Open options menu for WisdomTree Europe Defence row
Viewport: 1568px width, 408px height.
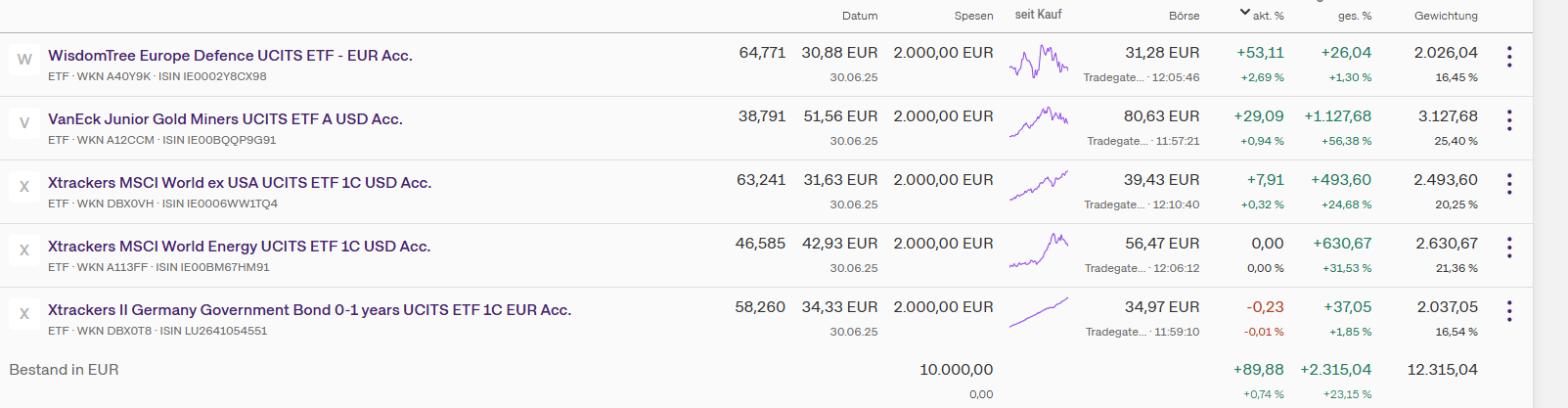(x=1509, y=57)
